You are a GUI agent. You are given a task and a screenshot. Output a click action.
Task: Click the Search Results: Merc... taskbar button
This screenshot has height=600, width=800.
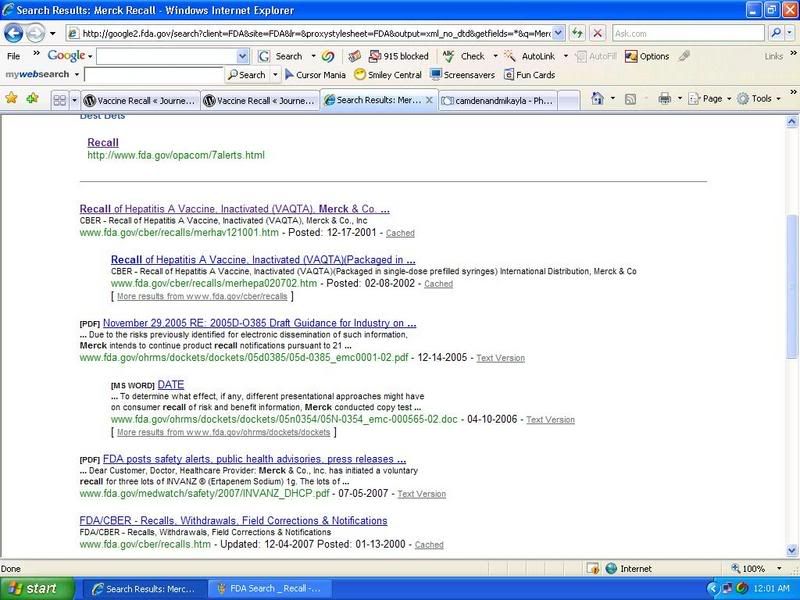pyautogui.click(x=145, y=589)
